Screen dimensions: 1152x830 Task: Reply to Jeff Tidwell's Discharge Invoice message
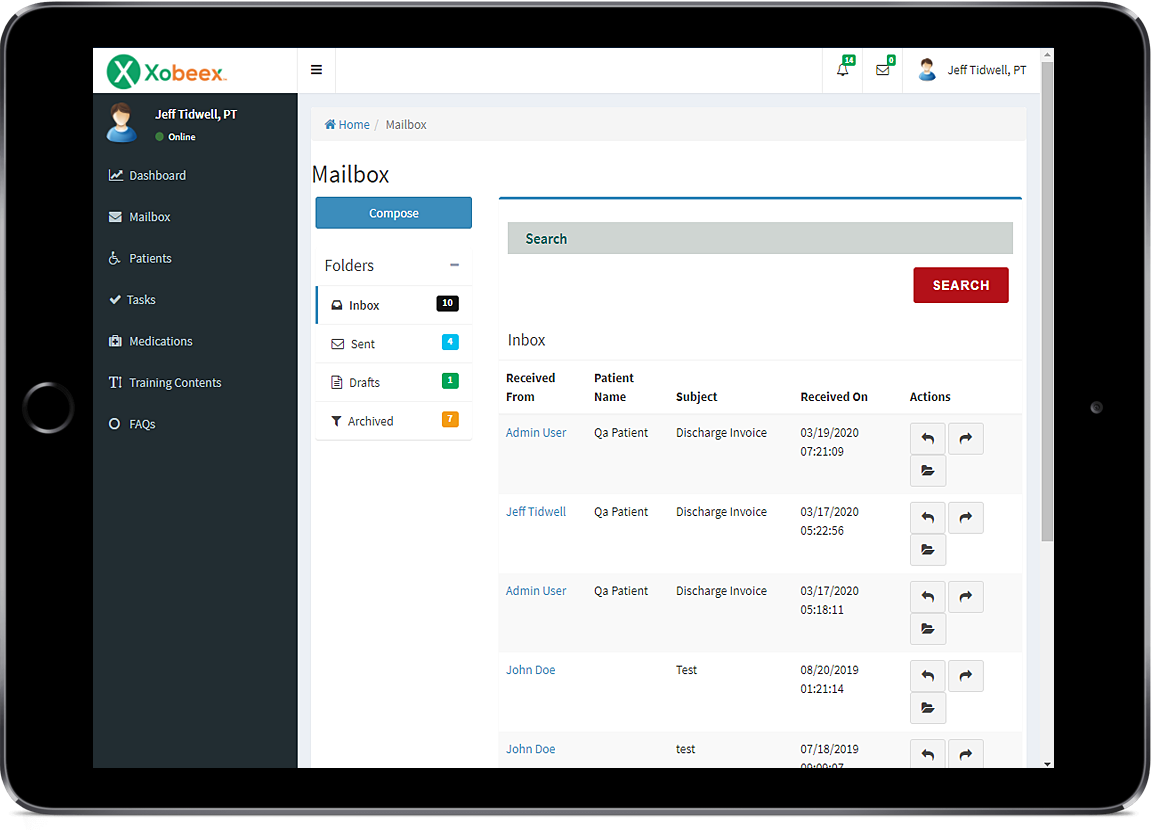point(927,518)
